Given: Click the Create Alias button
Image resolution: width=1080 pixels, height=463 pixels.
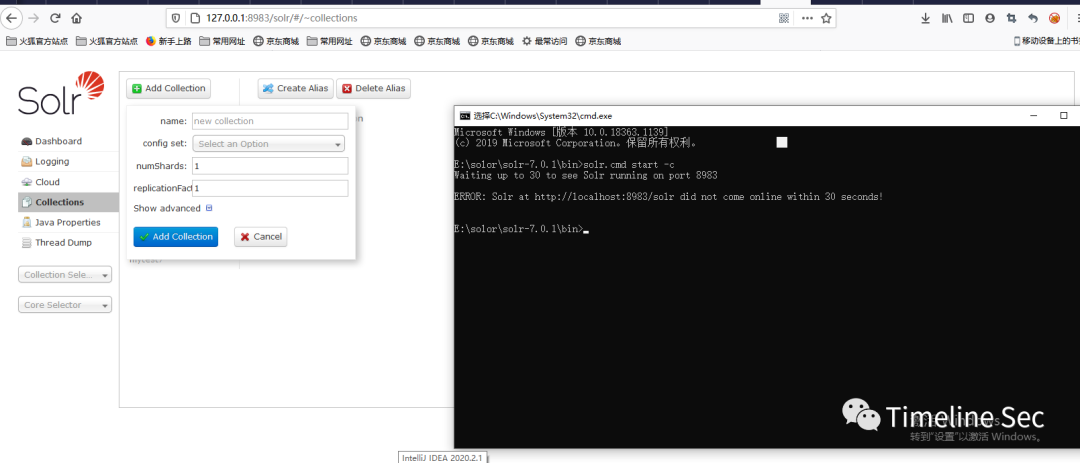Looking at the screenshot, I should [295, 88].
